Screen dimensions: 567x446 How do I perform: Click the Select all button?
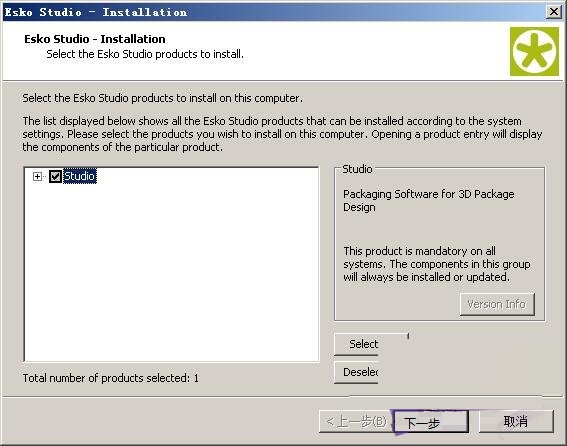coord(357,344)
